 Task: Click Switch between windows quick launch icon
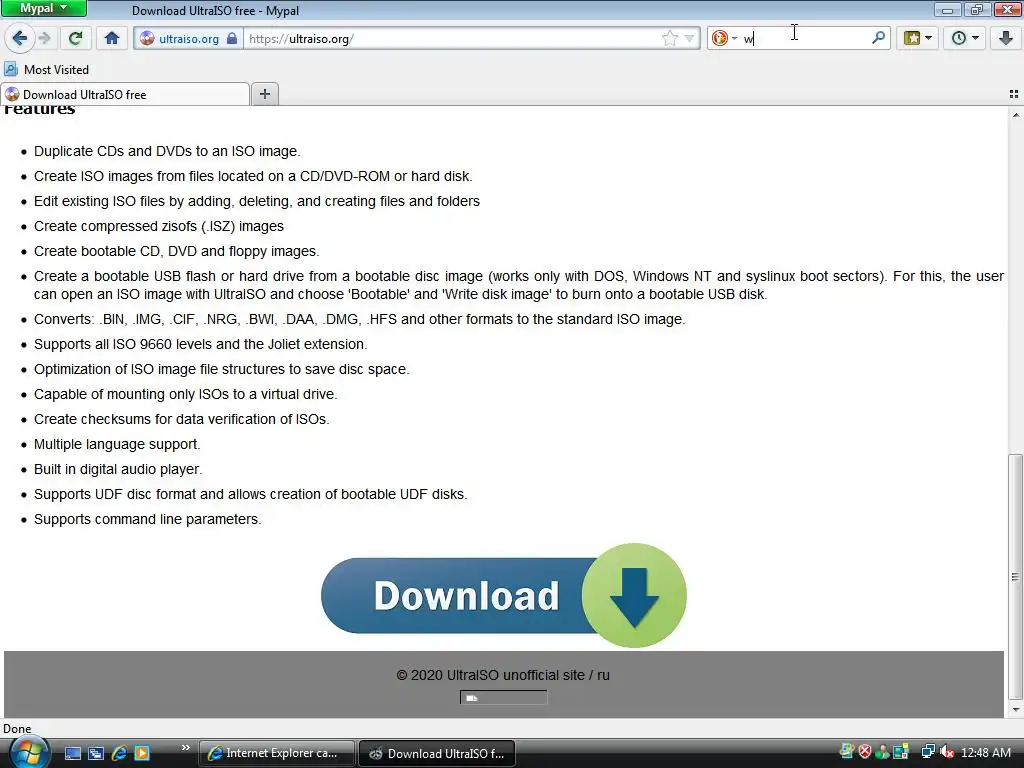pos(96,753)
